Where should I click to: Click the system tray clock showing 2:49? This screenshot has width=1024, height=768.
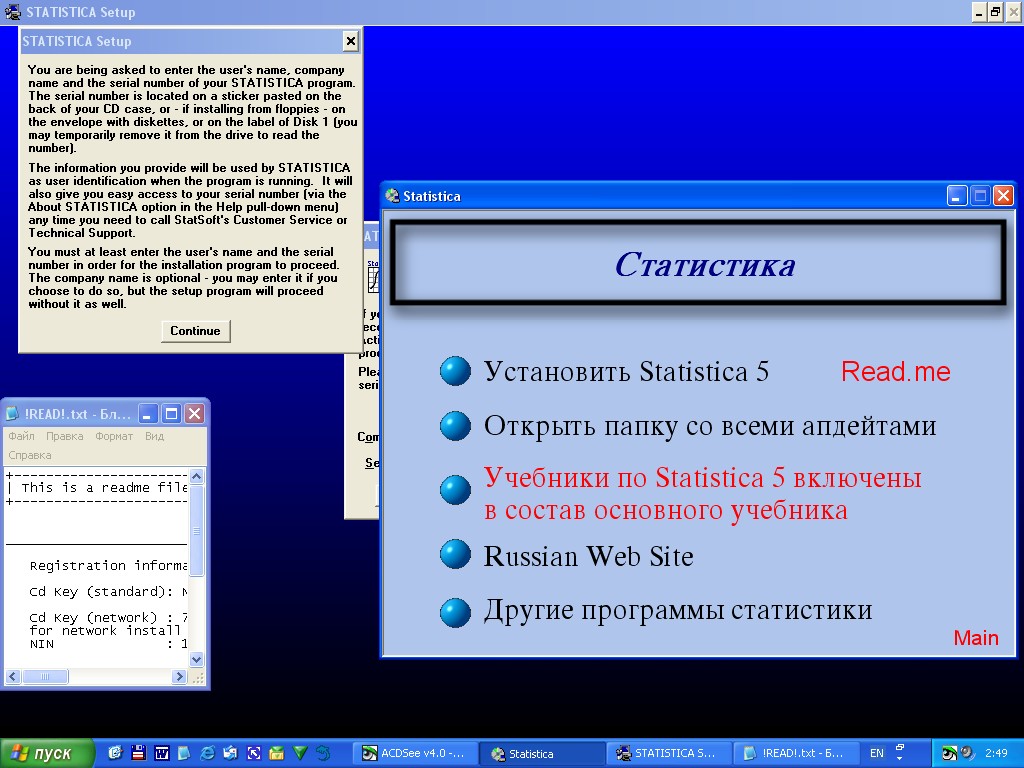click(x=996, y=753)
